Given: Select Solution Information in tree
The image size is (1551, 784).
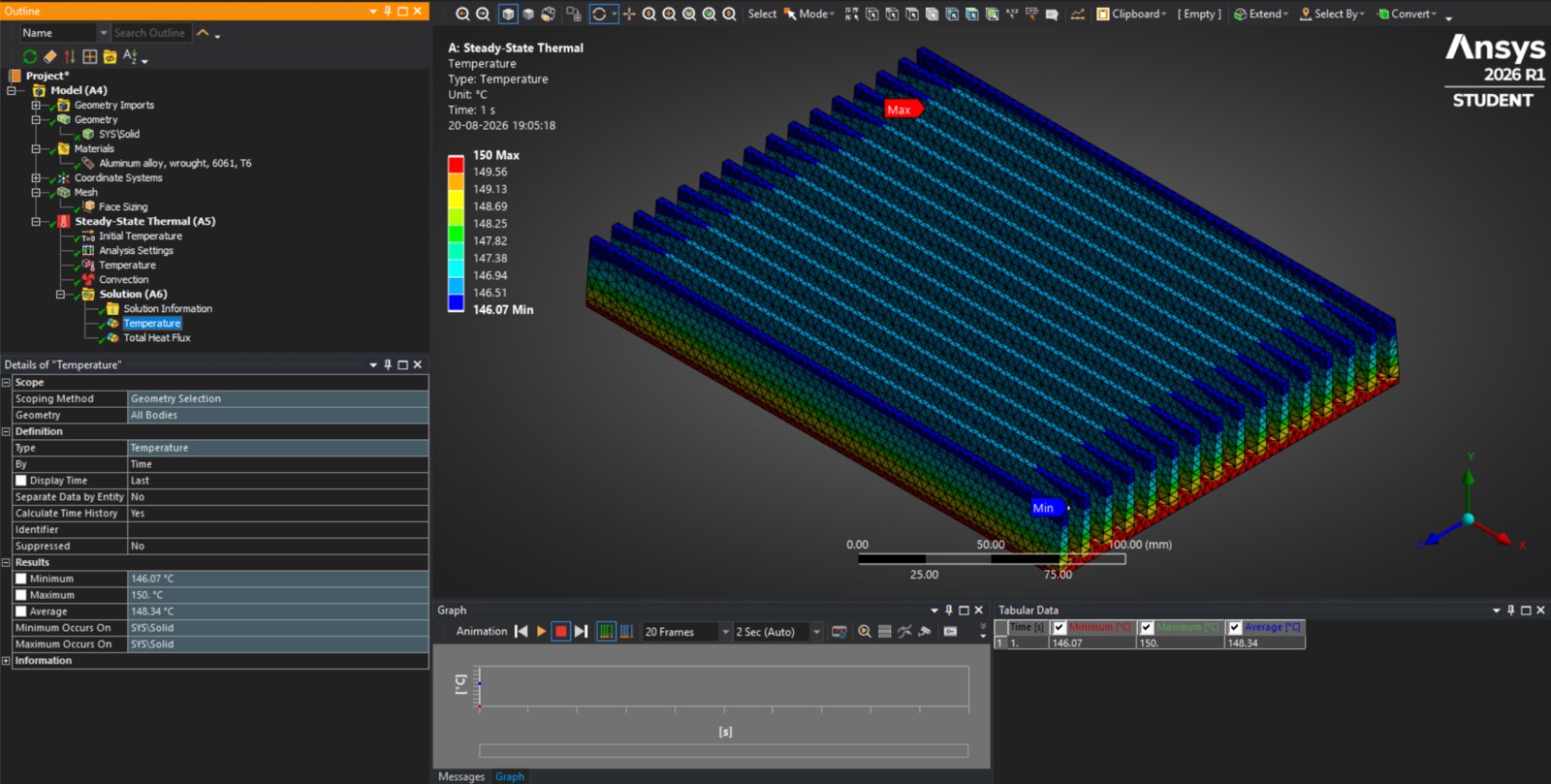Looking at the screenshot, I should [x=168, y=308].
